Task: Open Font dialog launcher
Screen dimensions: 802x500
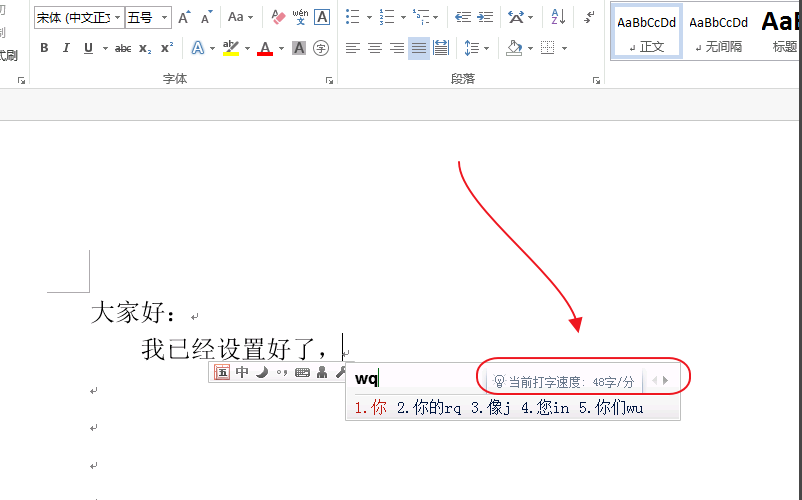Action: (x=329, y=81)
